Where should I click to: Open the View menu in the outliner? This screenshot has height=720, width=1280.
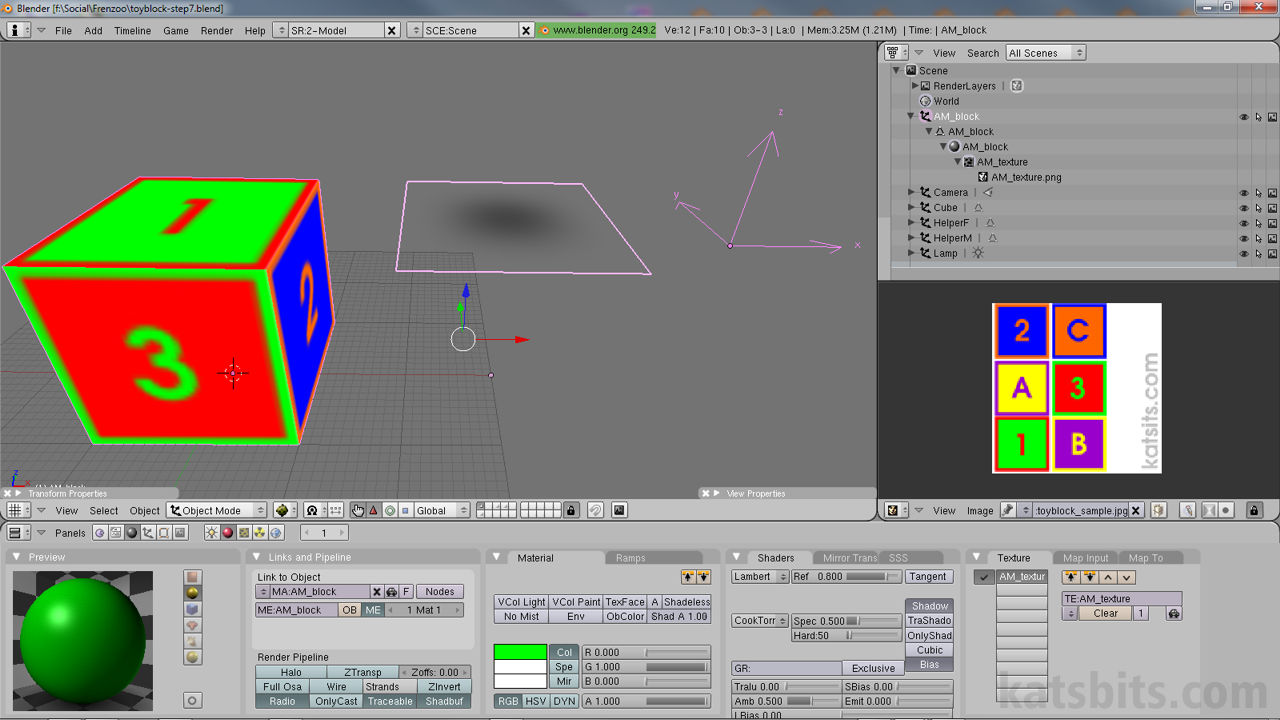[x=943, y=52]
